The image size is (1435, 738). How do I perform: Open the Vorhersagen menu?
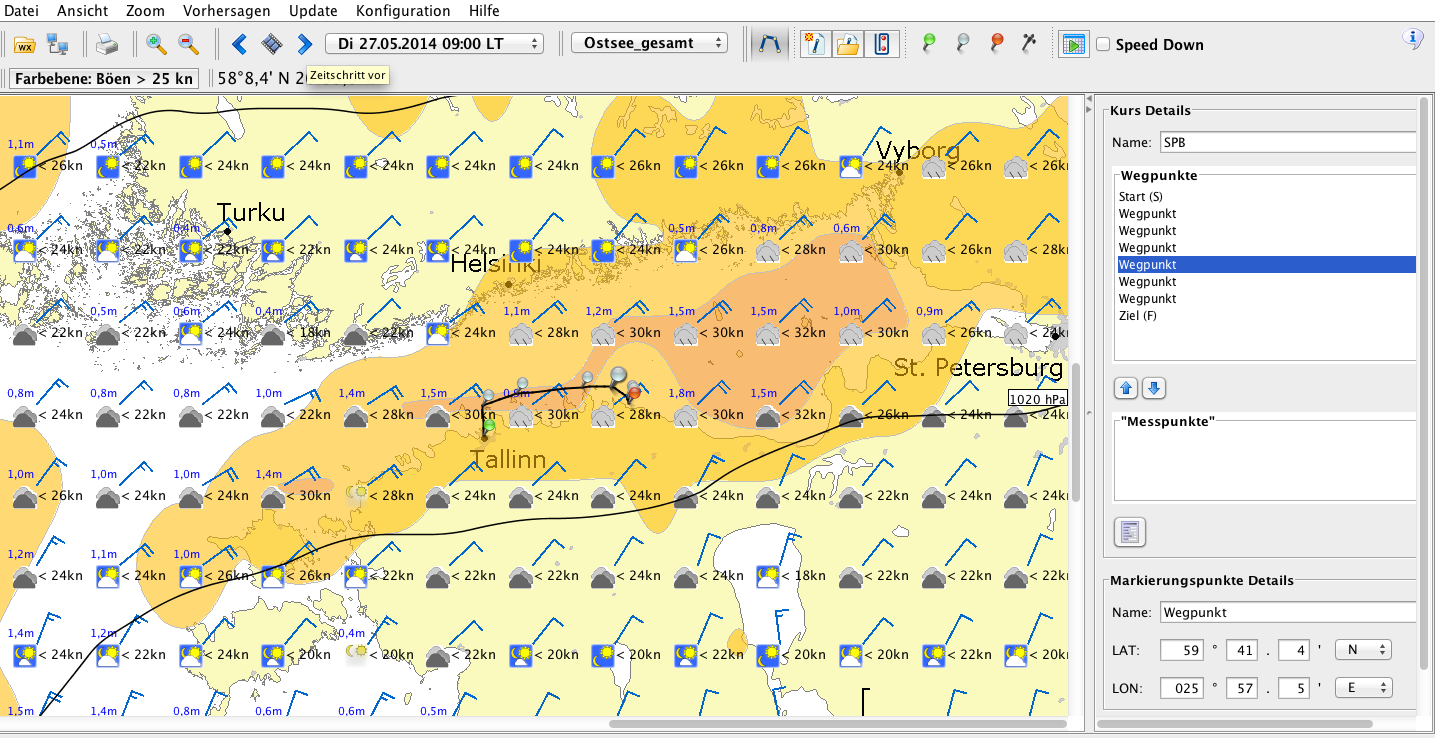click(x=226, y=11)
